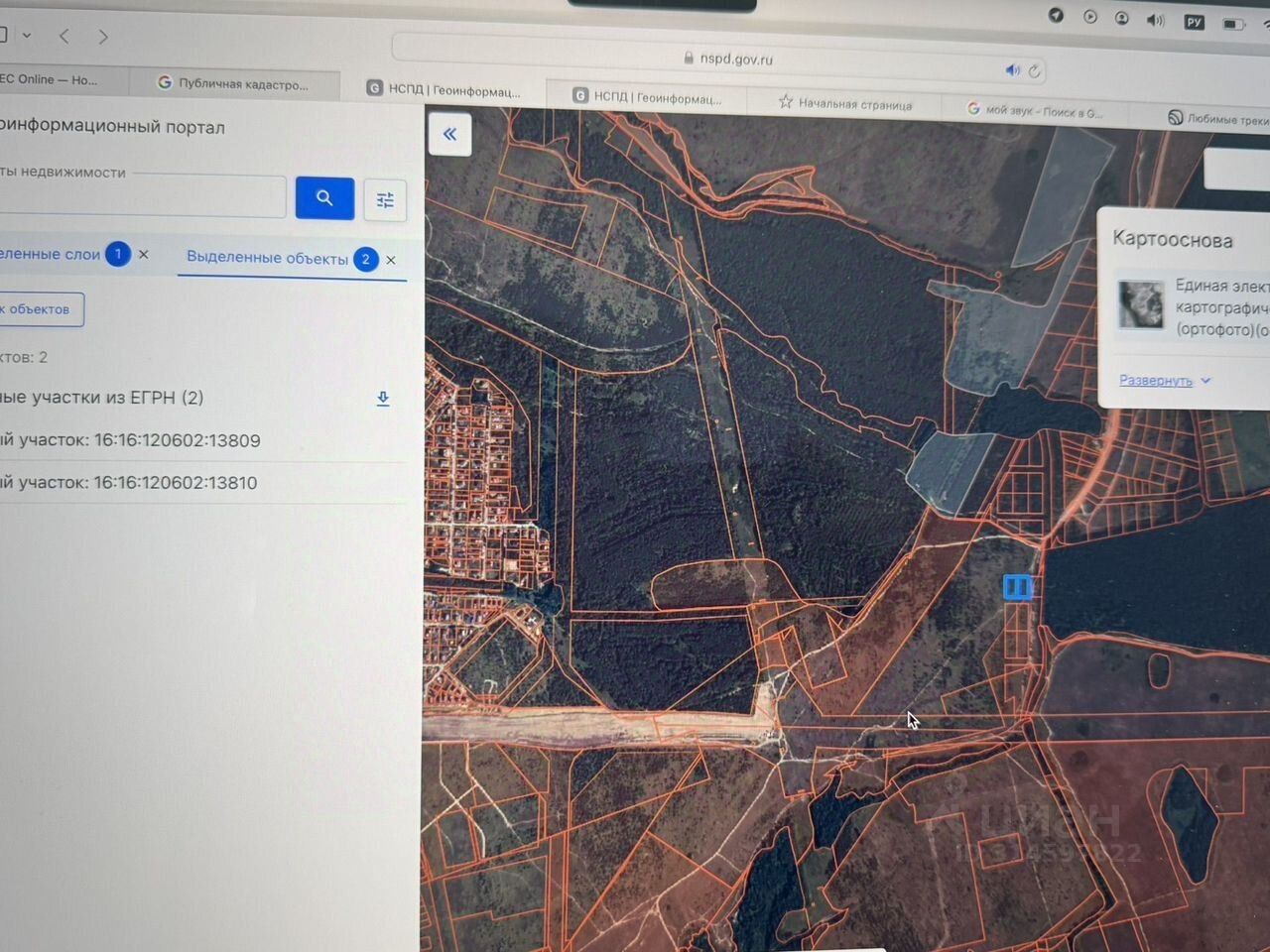This screenshot has height=952, width=1270.
Task: Download the land parcels list from ЕГРН
Action: [383, 399]
